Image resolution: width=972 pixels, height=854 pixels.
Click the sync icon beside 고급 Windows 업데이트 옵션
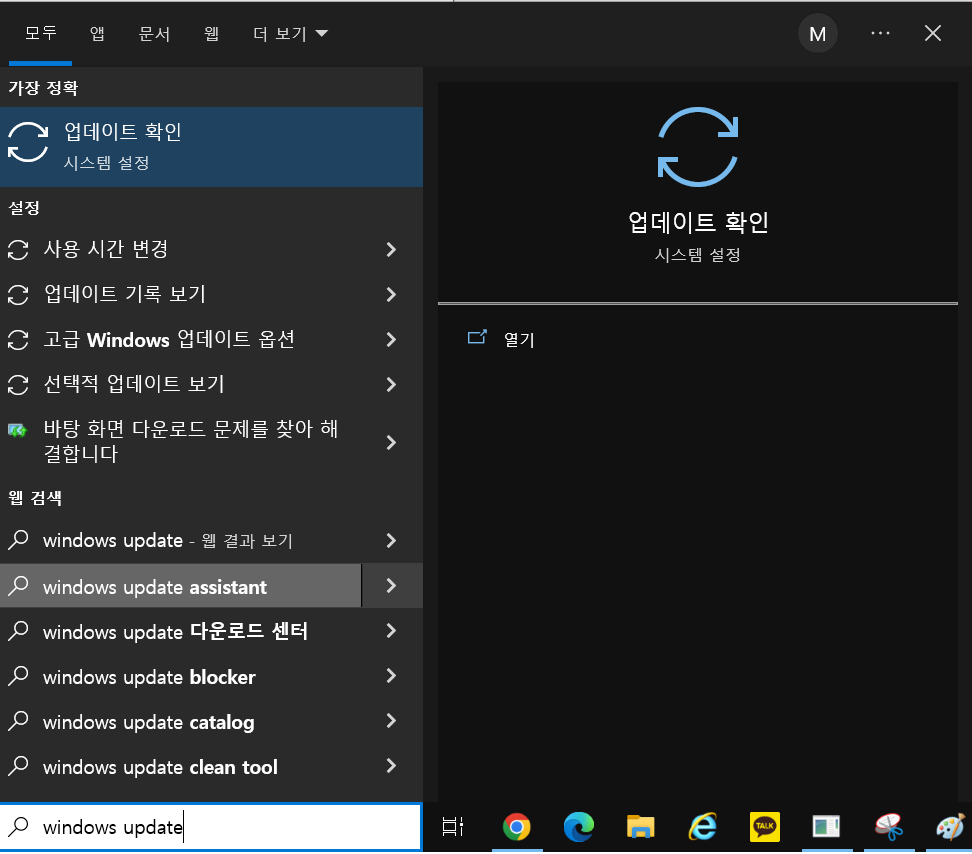click(18, 340)
